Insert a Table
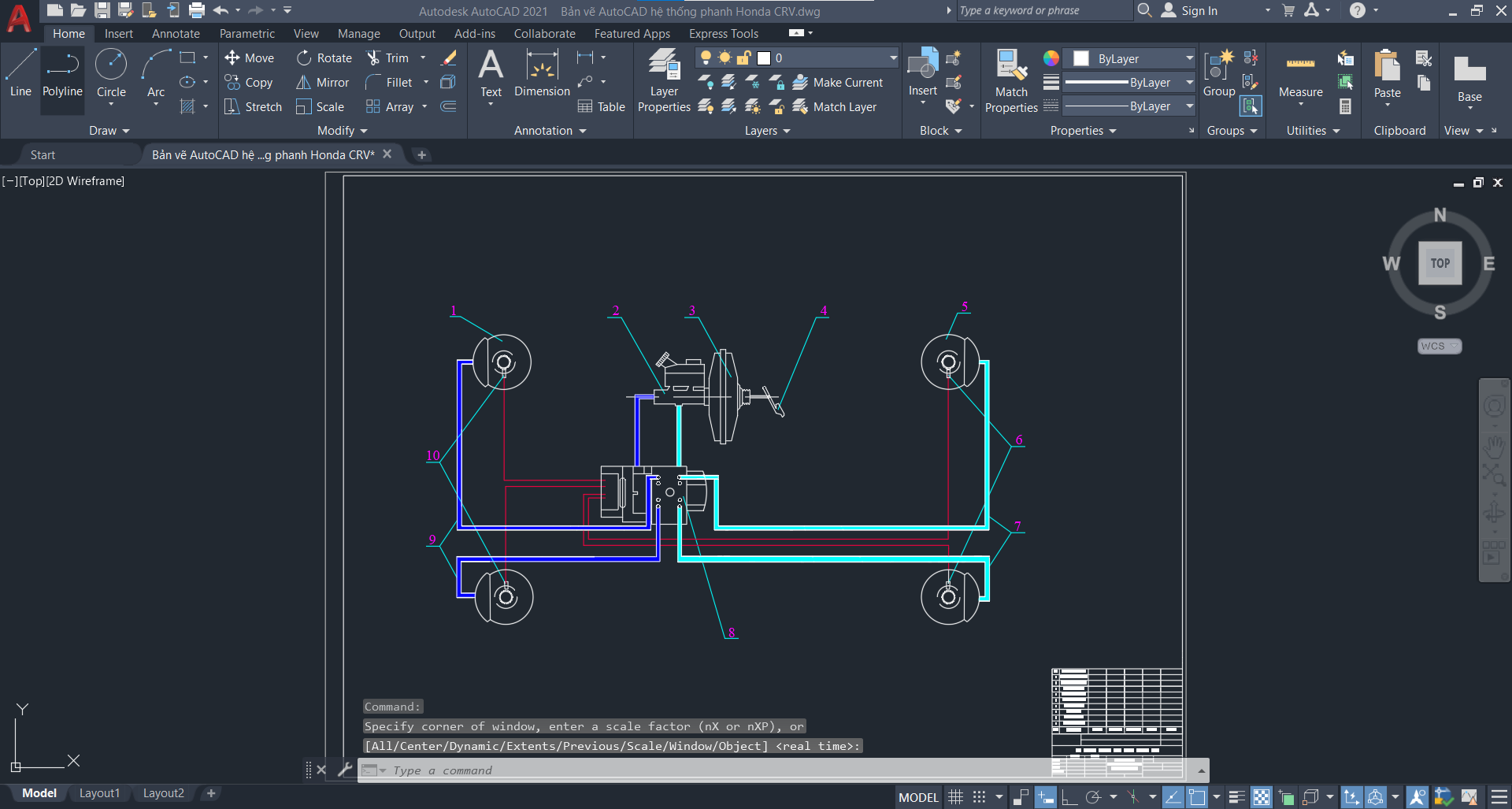The height and width of the screenshot is (809, 1512). [601, 107]
